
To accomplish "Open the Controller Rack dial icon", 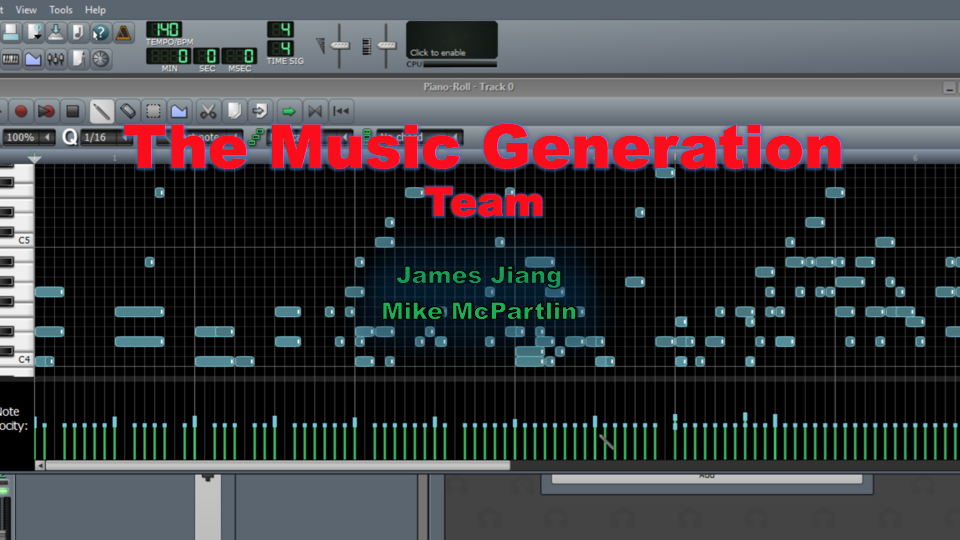I will [x=100, y=59].
